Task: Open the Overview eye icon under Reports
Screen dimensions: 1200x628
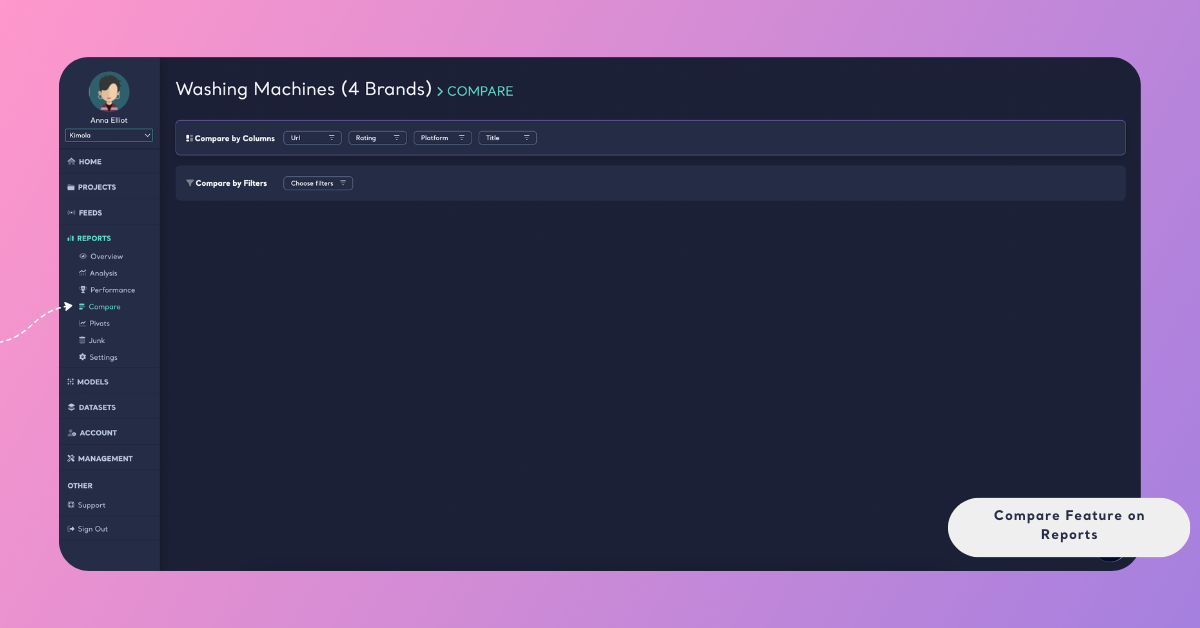Action: [x=83, y=256]
